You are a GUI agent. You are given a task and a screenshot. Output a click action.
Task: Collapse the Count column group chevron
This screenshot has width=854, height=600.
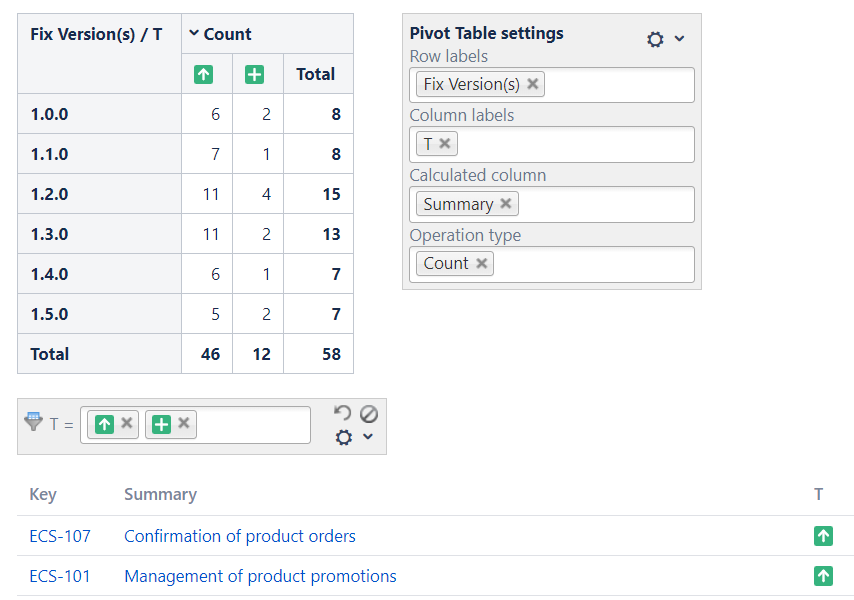(194, 34)
